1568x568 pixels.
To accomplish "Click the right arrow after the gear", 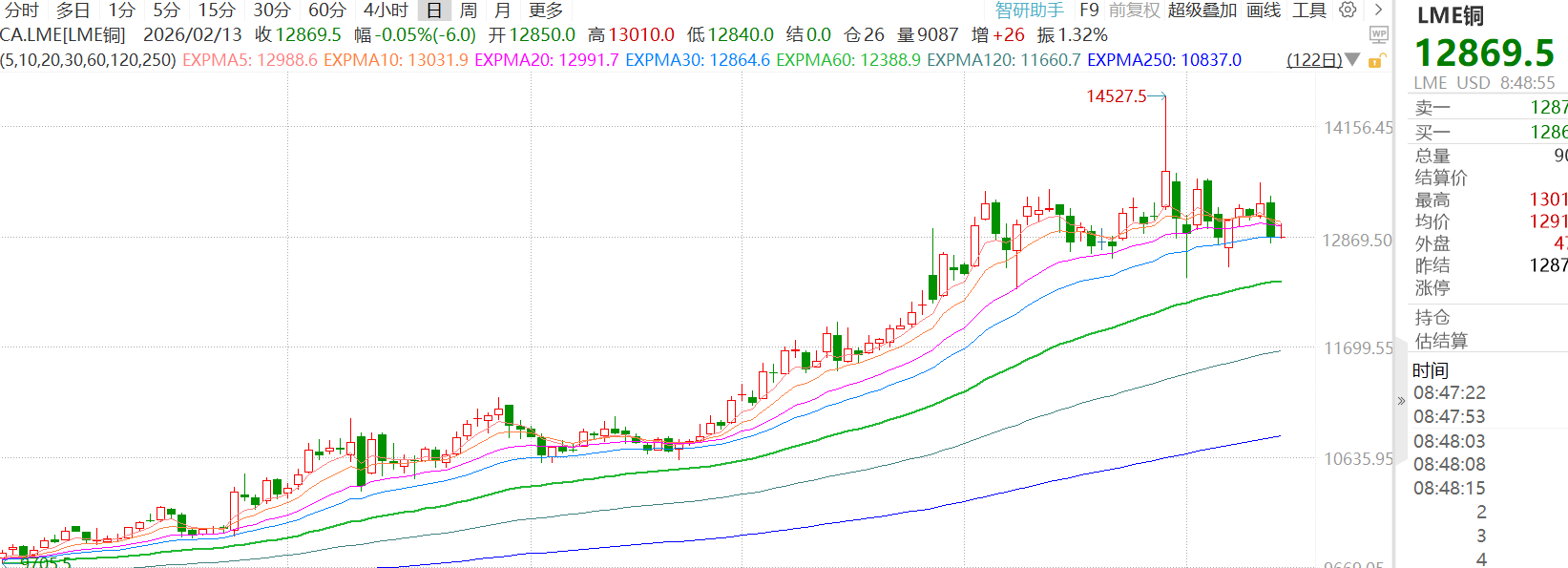I will tap(1378, 10).
